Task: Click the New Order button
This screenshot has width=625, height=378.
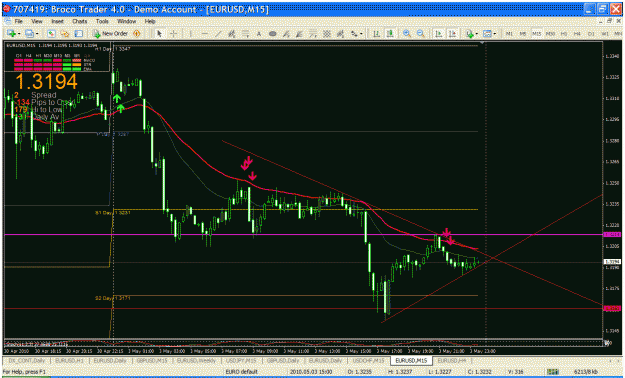Action: tap(110, 34)
